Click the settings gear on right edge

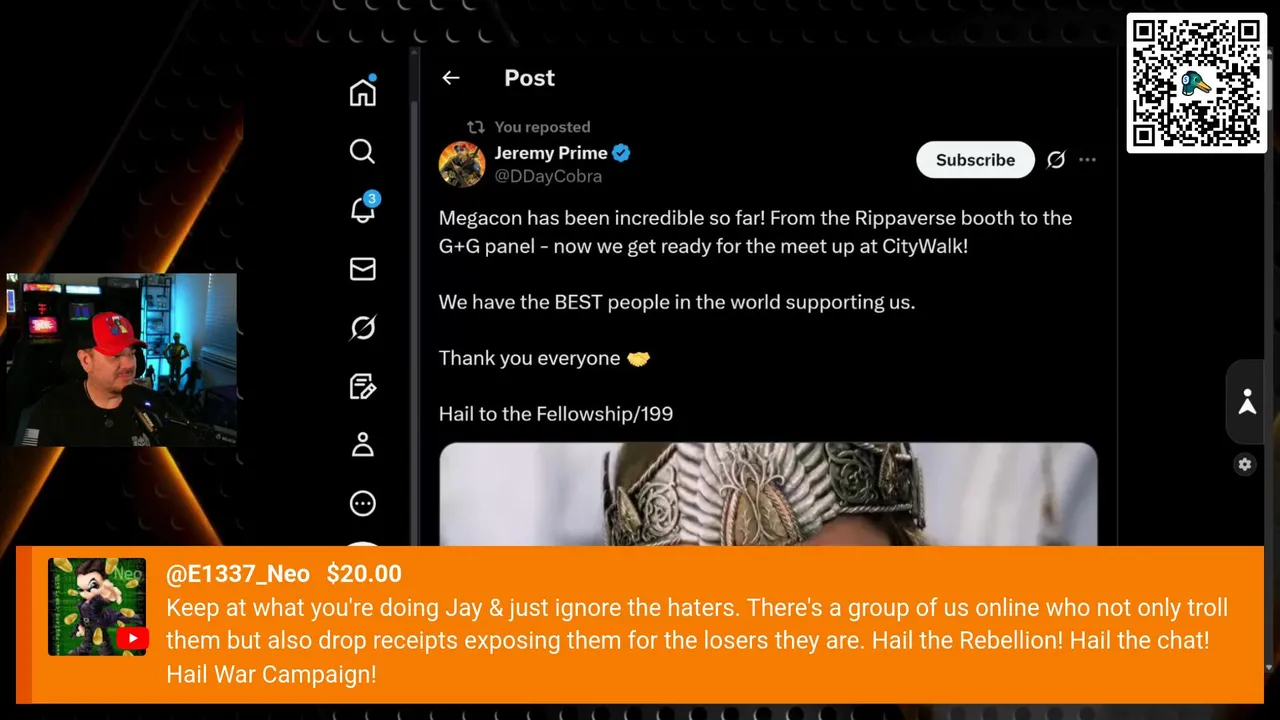point(1245,464)
